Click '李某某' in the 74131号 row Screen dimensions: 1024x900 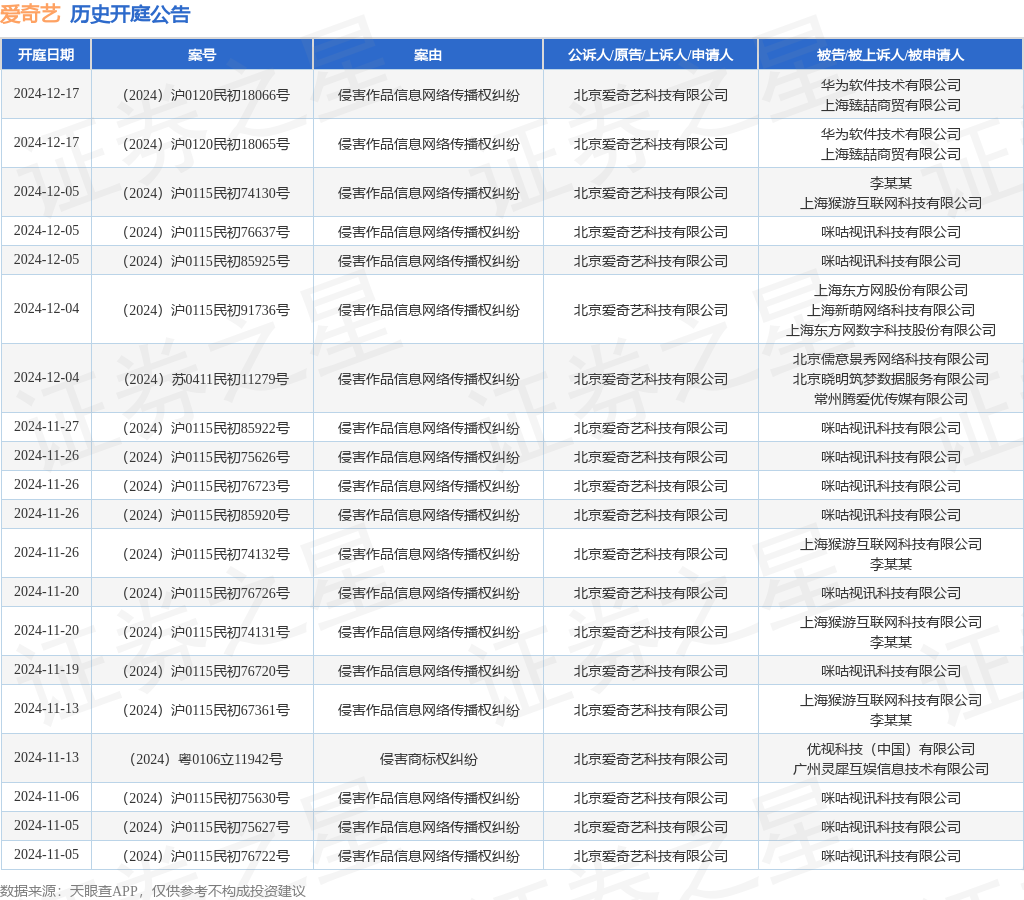(x=891, y=643)
